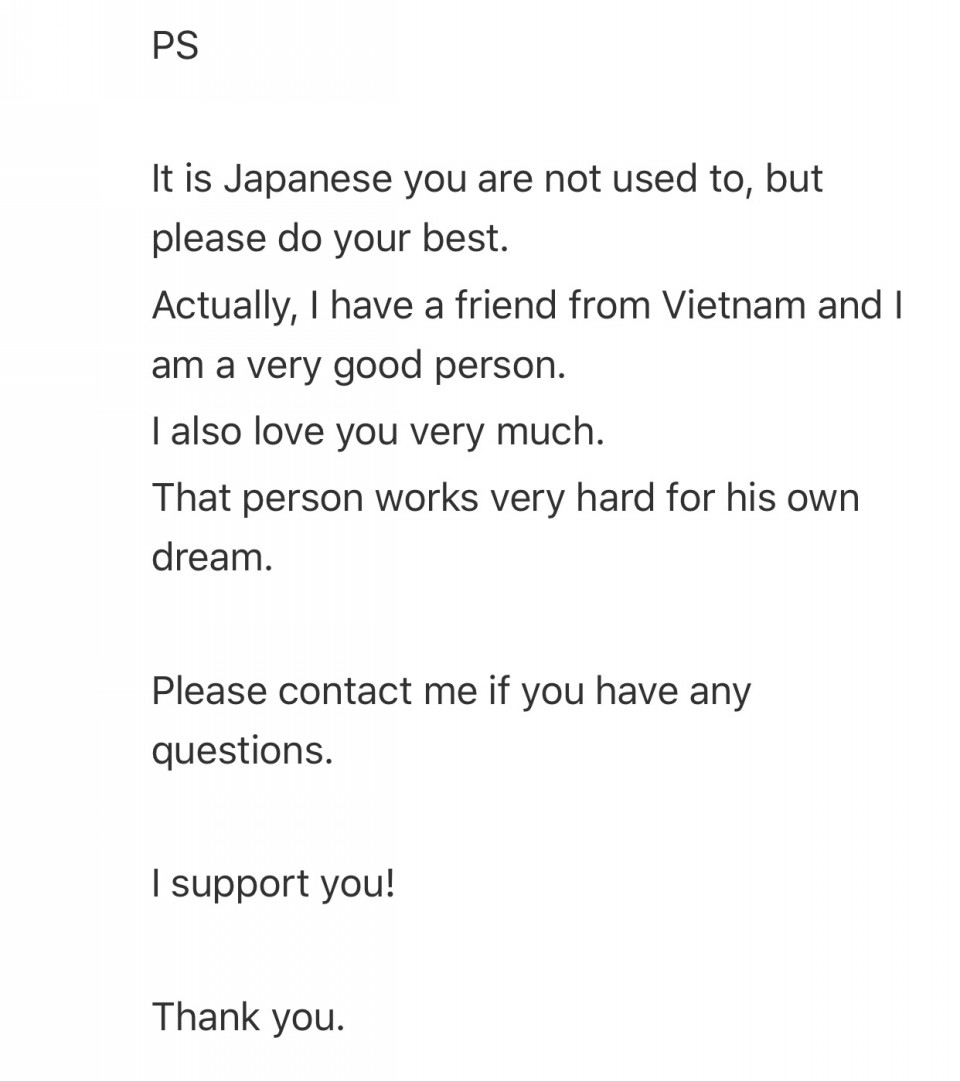Viewport: 960px width, 1082px height.
Task: Click the word "Actually," at line start
Action: click(226, 306)
